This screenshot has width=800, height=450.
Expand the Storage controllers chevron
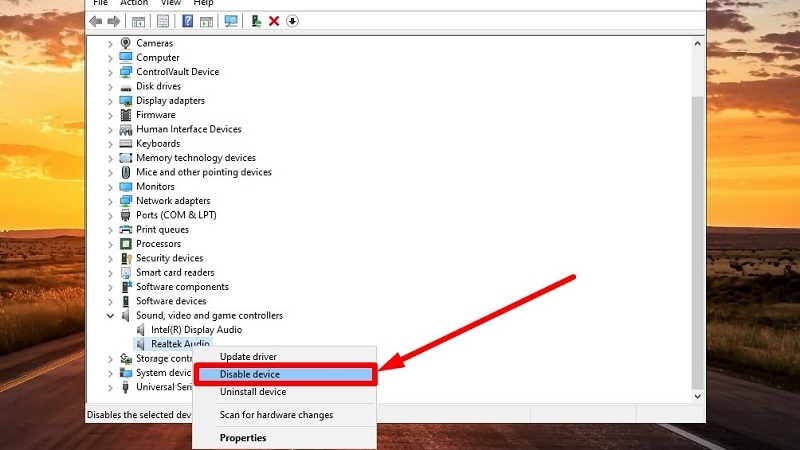[110, 359]
